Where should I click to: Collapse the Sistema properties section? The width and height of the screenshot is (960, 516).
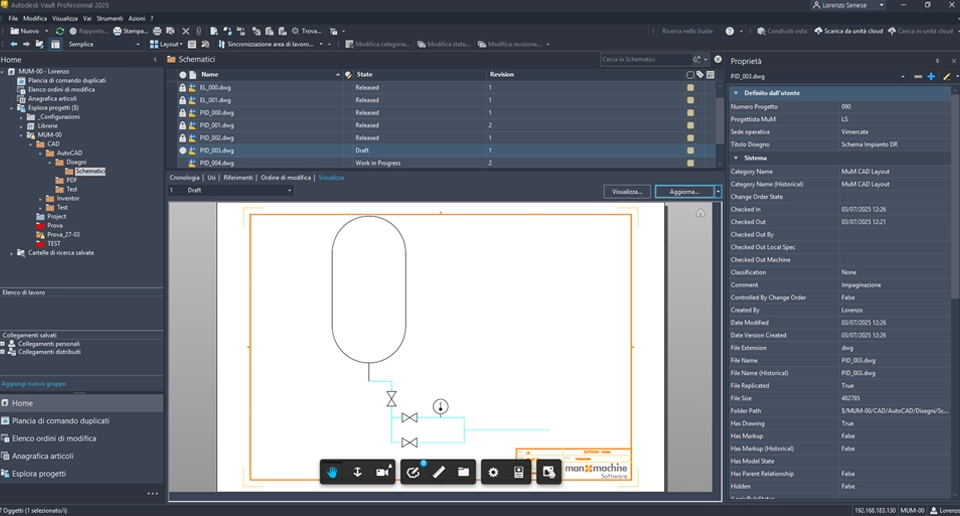click(736, 158)
